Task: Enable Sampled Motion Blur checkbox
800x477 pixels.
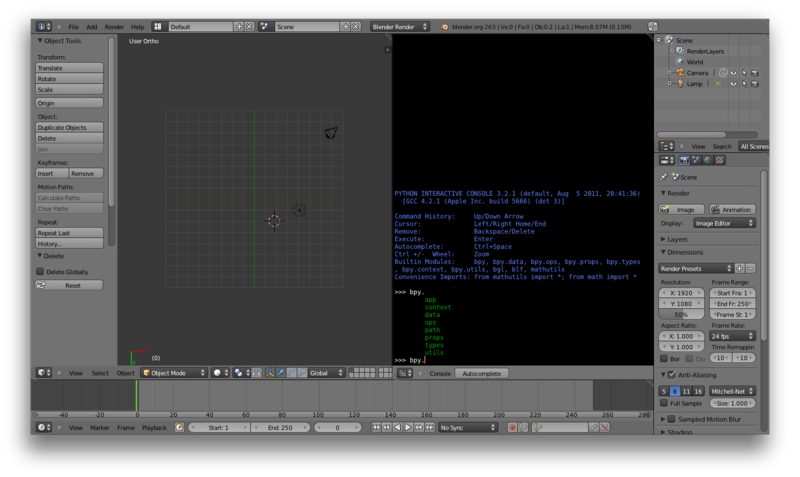Action: pyautogui.click(x=672, y=419)
